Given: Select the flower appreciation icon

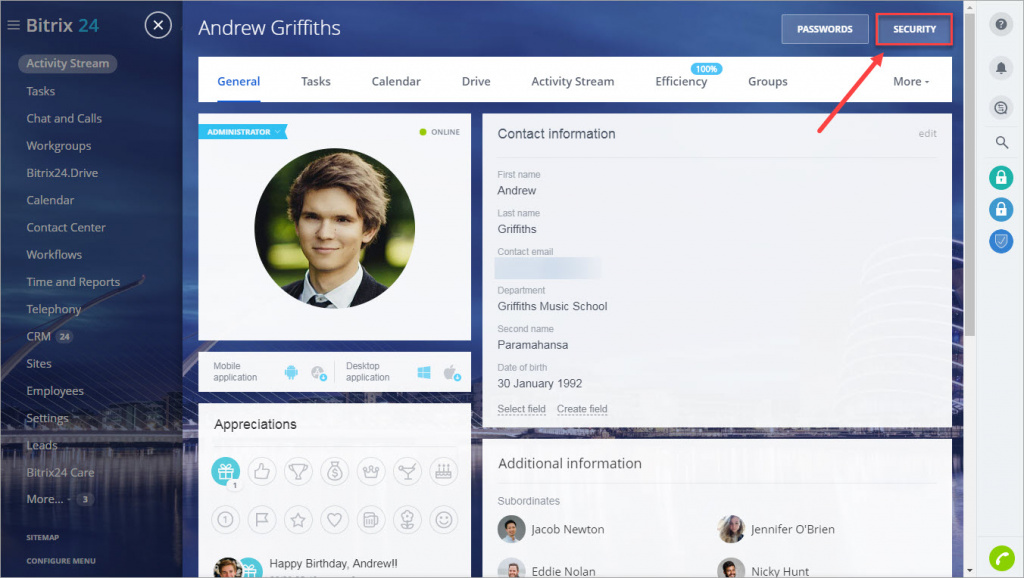Looking at the screenshot, I should (408, 520).
